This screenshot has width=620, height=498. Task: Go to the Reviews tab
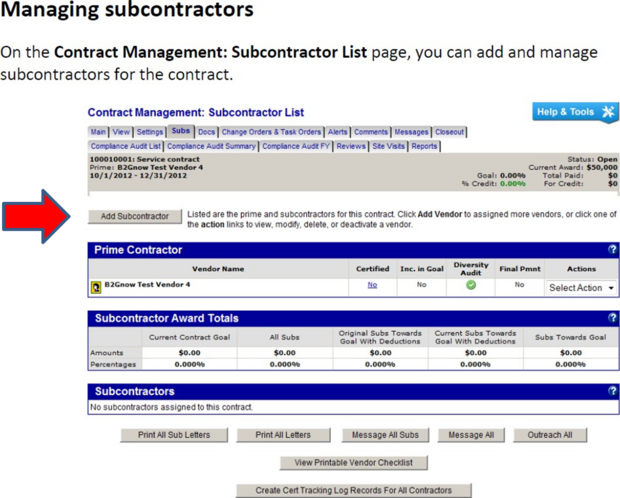click(351, 146)
